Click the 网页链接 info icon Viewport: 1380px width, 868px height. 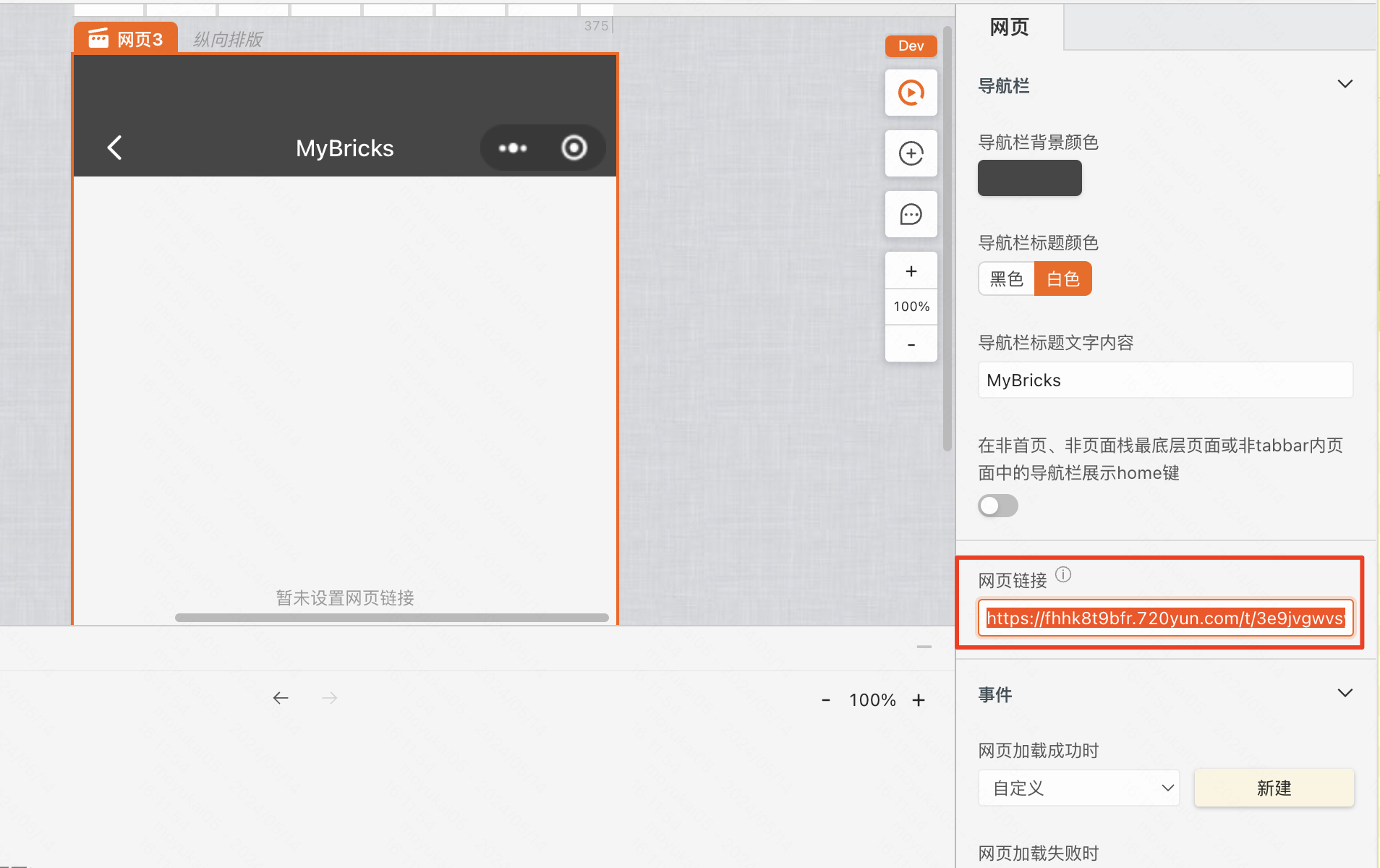click(x=1063, y=574)
